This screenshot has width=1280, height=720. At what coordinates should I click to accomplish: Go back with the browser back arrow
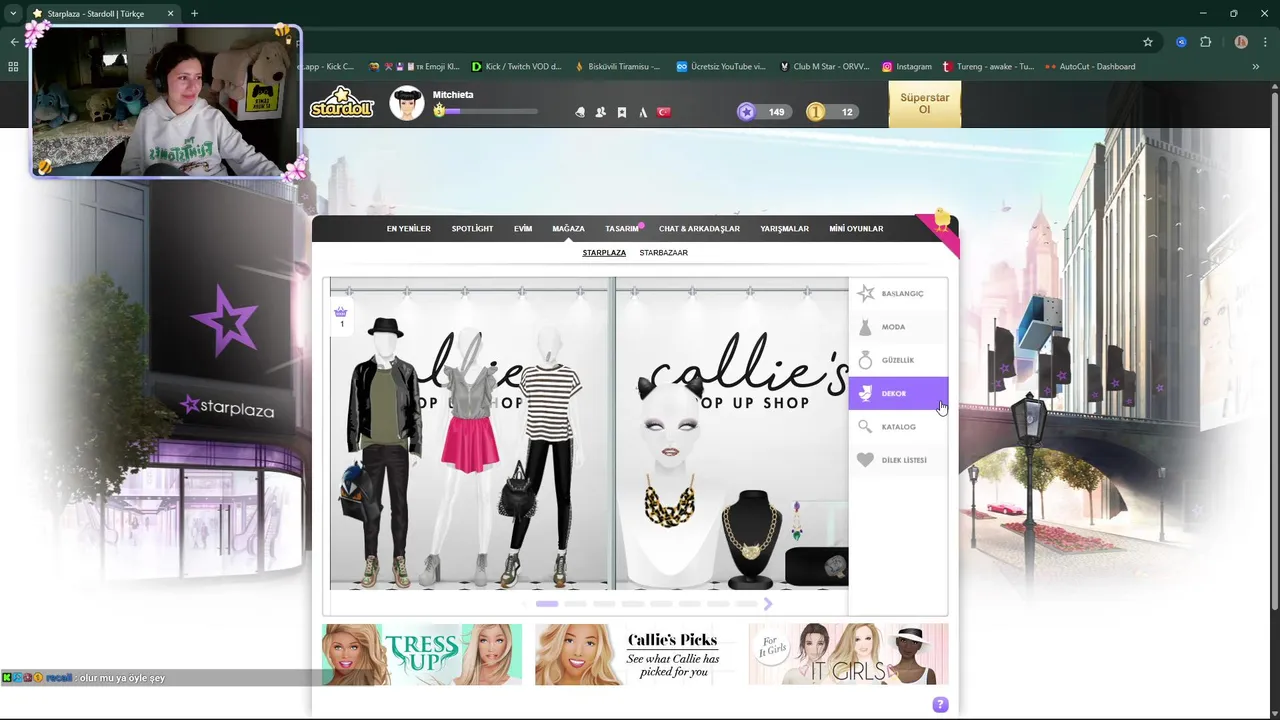point(13,42)
